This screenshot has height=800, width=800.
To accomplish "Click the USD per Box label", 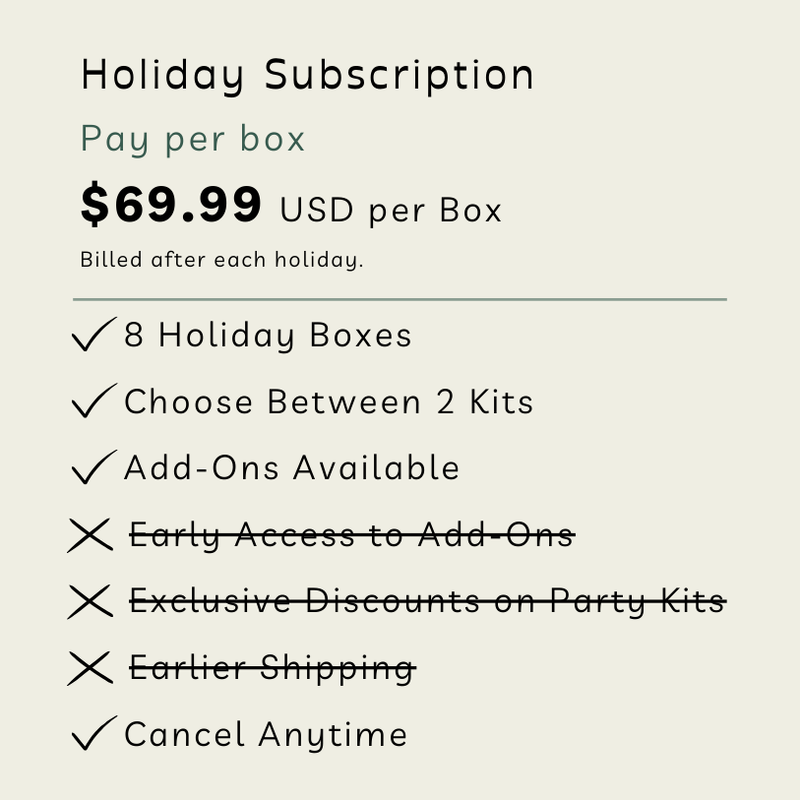I will [x=391, y=210].
